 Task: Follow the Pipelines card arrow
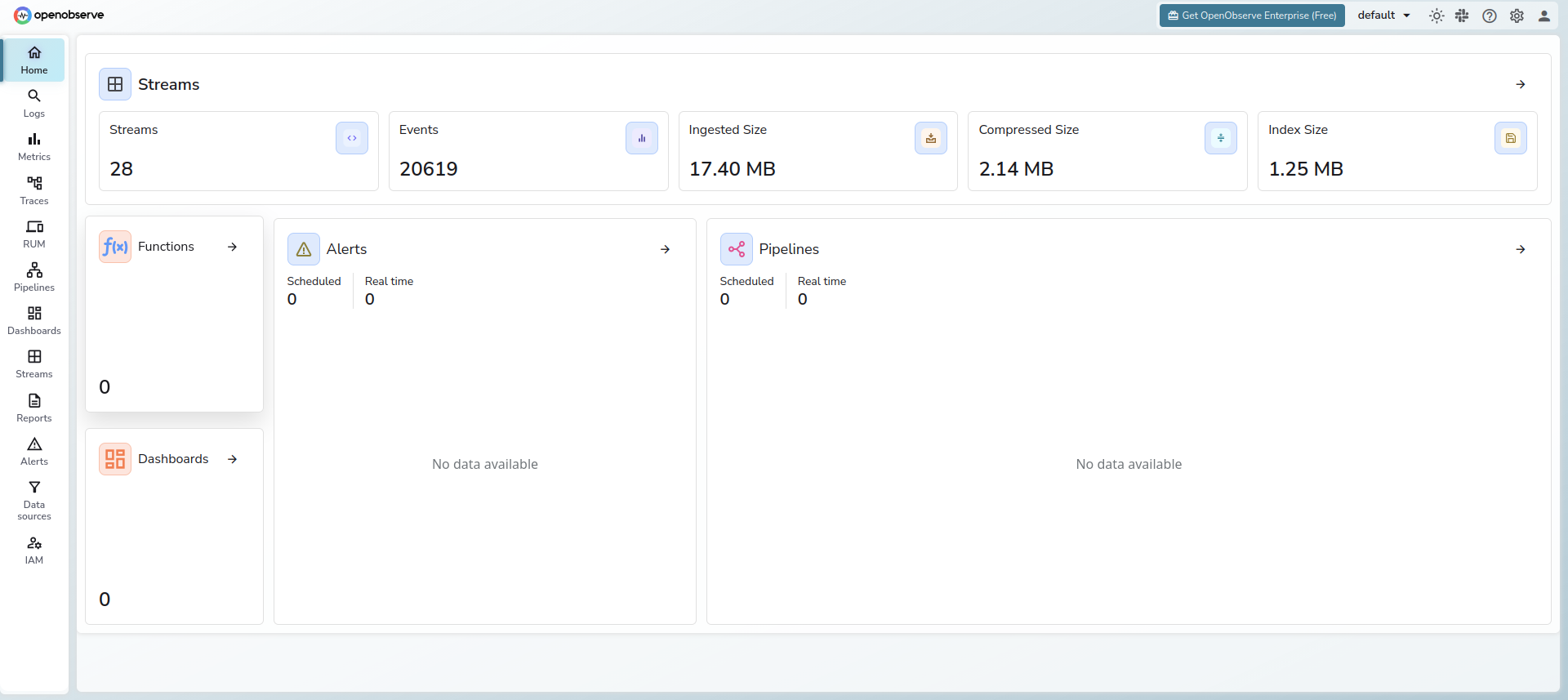coord(1521,249)
